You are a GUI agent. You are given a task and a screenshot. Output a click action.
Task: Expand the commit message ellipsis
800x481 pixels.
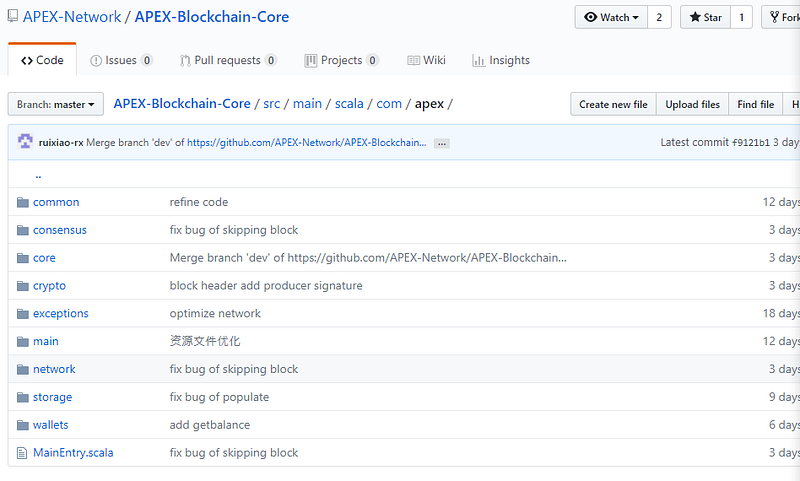pos(442,143)
